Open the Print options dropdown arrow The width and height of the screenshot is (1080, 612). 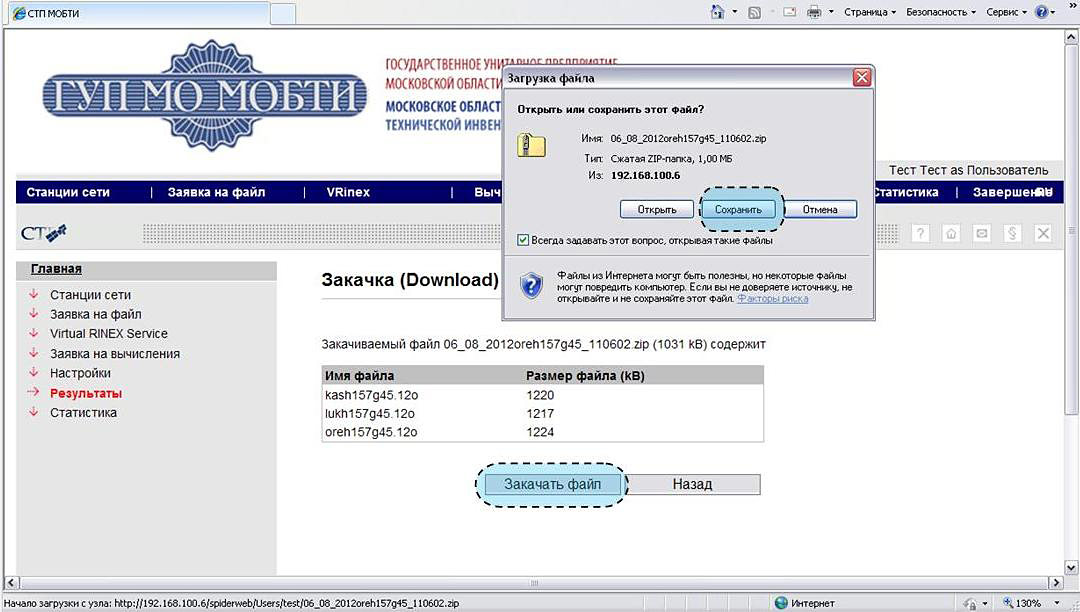click(831, 12)
